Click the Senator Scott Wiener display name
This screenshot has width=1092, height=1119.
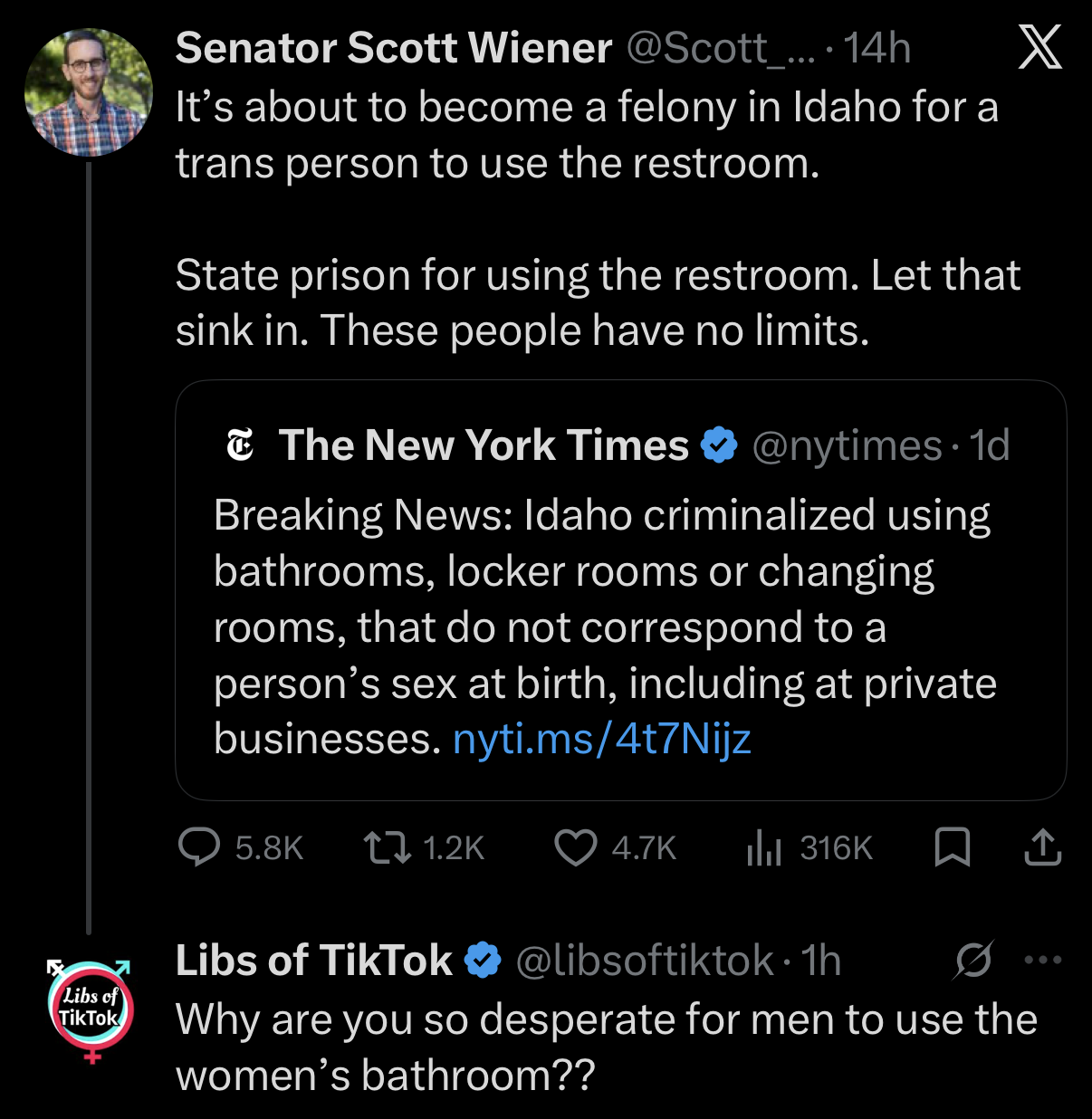[x=393, y=48]
